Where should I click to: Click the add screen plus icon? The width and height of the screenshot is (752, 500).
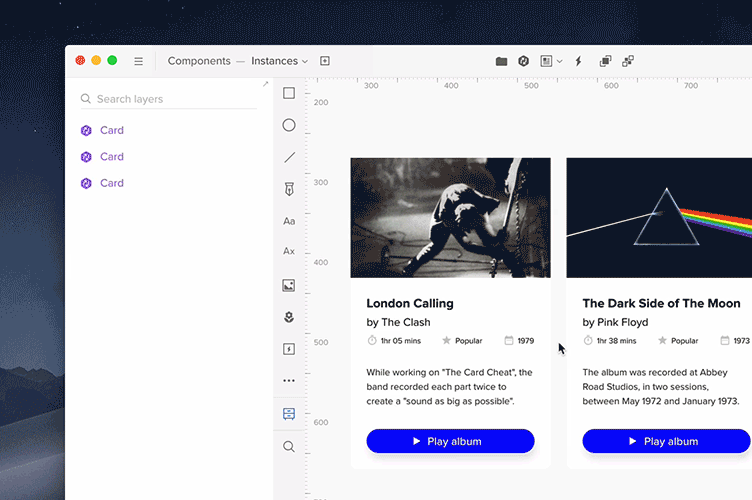[325, 61]
